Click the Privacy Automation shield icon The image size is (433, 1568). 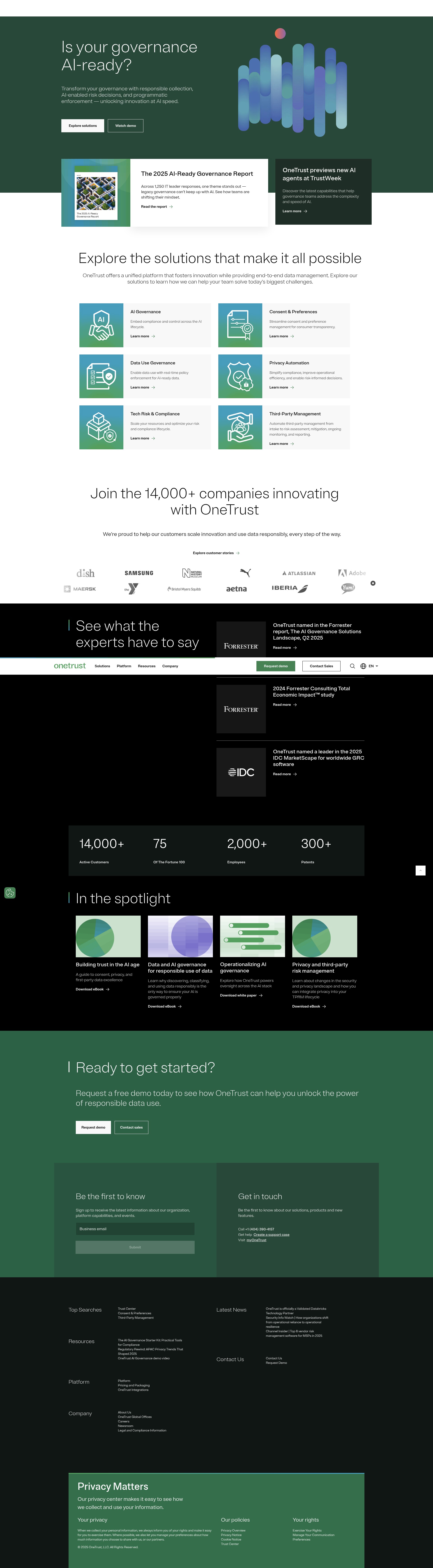point(240,376)
